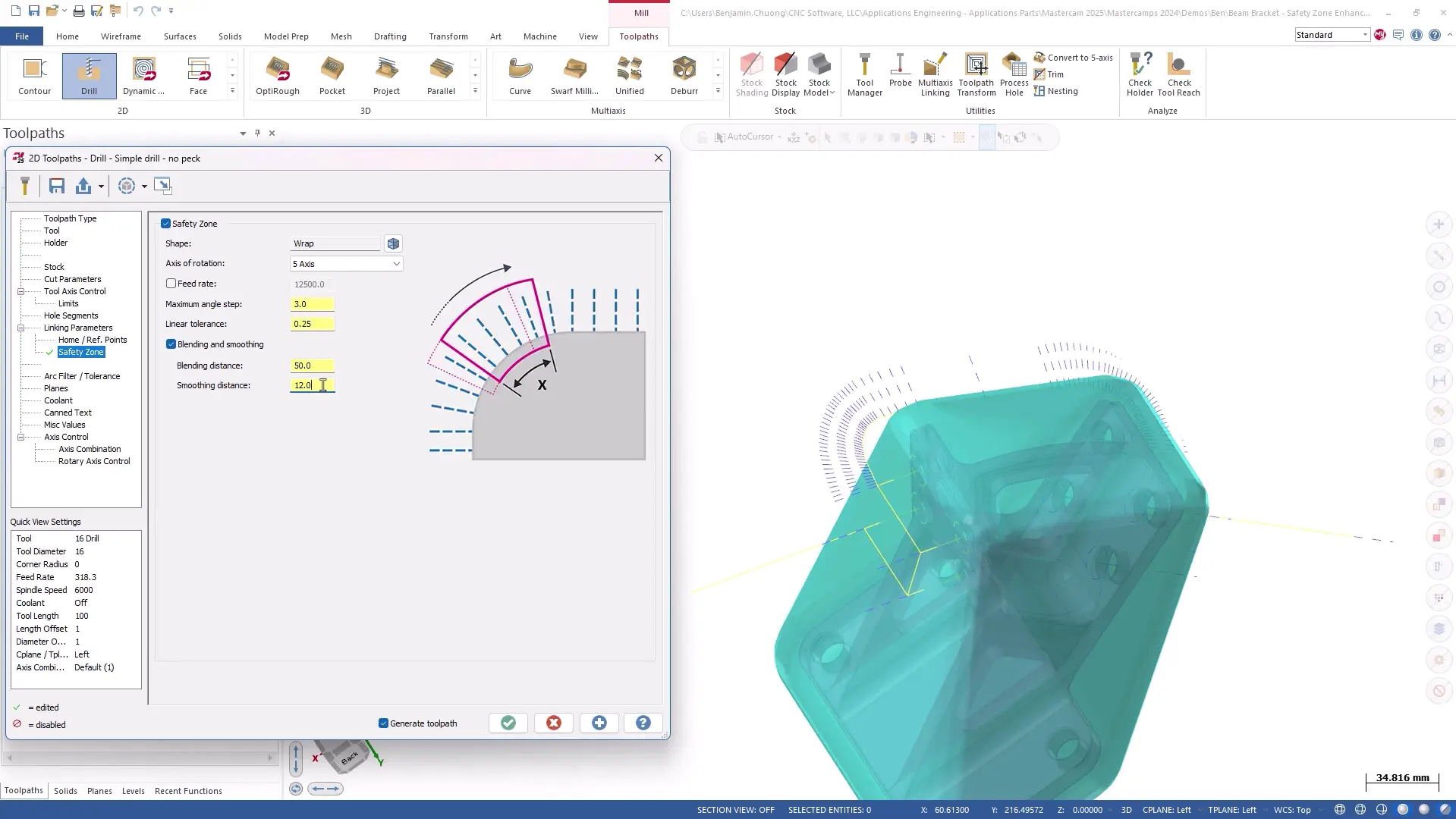The image size is (1456, 819).
Task: Click the Blending distance input field
Action: [x=311, y=366]
